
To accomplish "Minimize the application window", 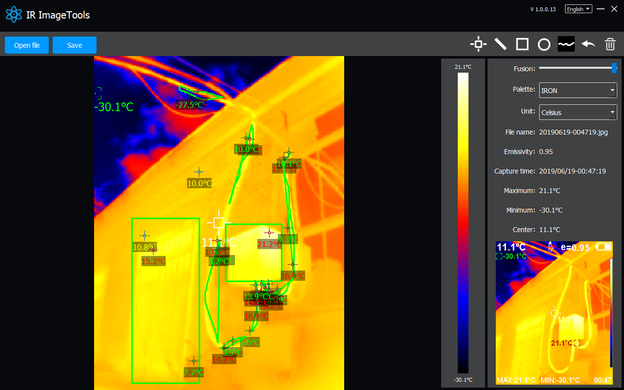I will 601,9.
